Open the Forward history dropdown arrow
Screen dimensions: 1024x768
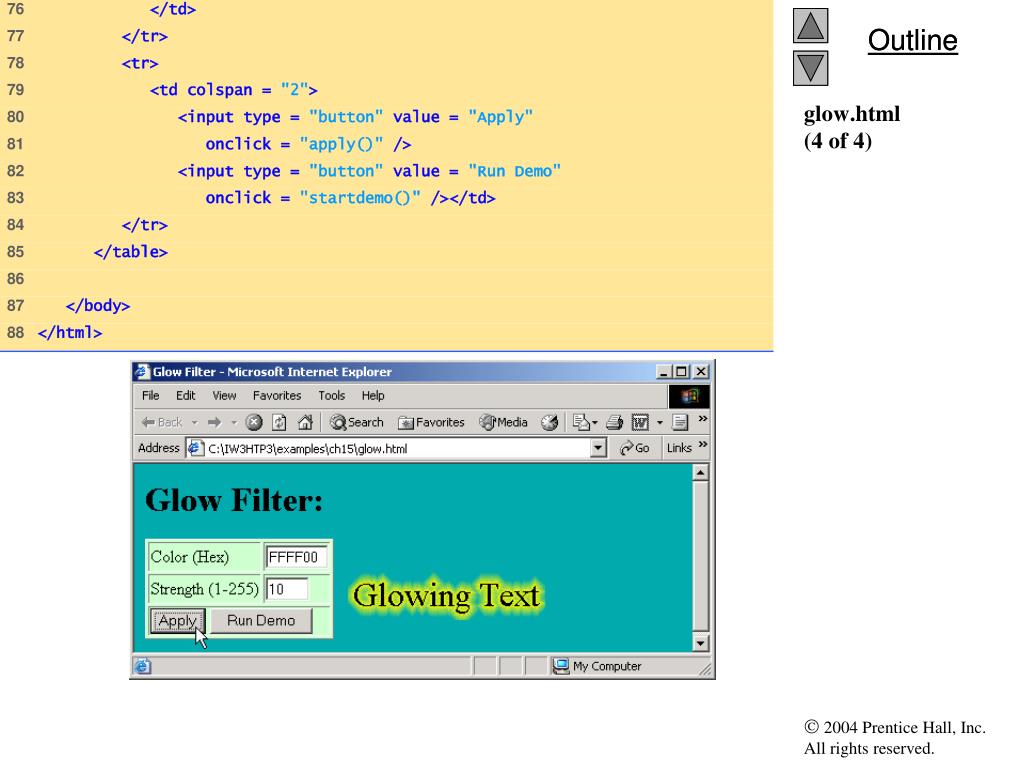click(x=234, y=423)
